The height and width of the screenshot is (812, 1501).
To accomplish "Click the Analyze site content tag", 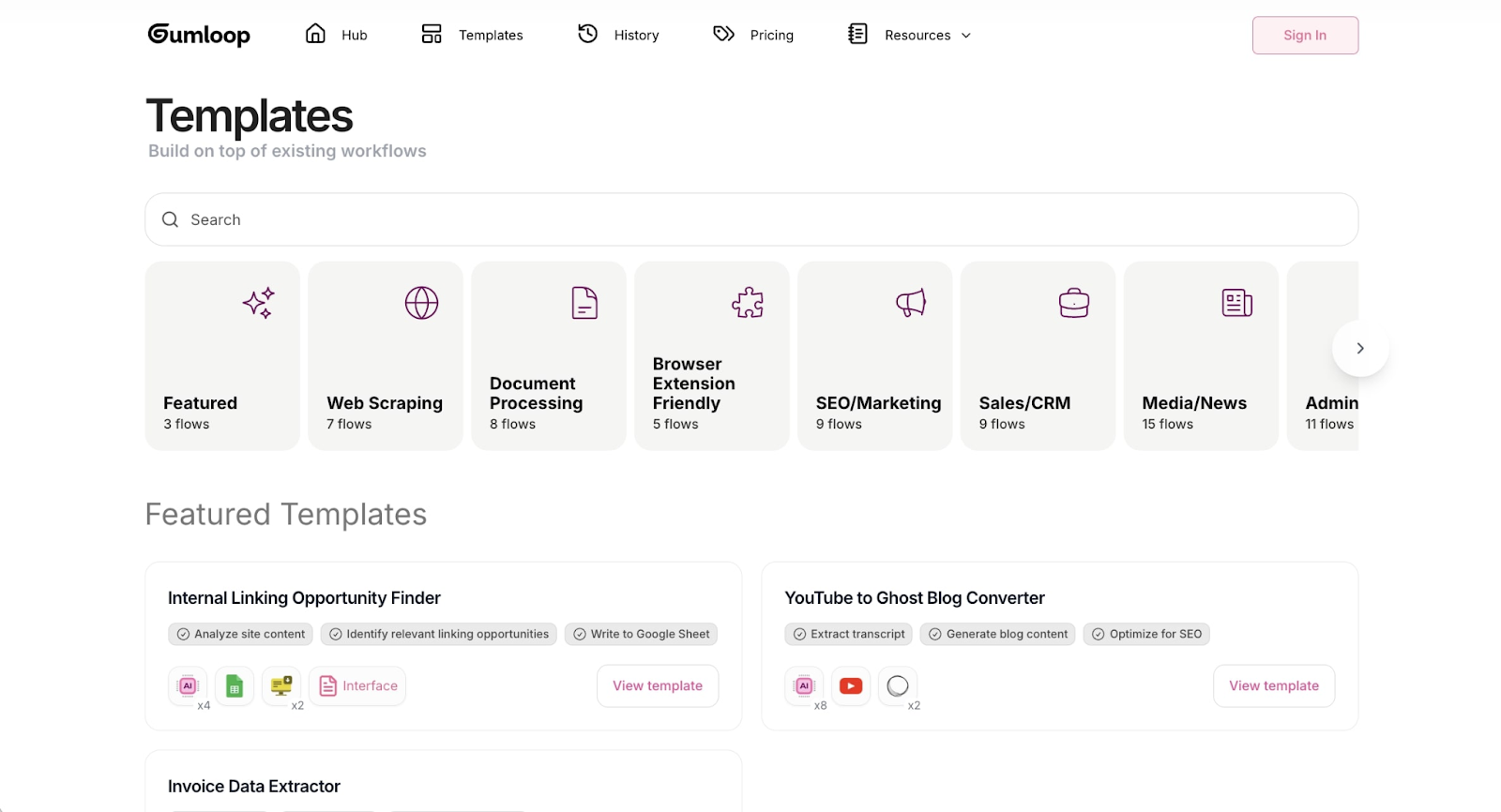I will click(x=240, y=634).
